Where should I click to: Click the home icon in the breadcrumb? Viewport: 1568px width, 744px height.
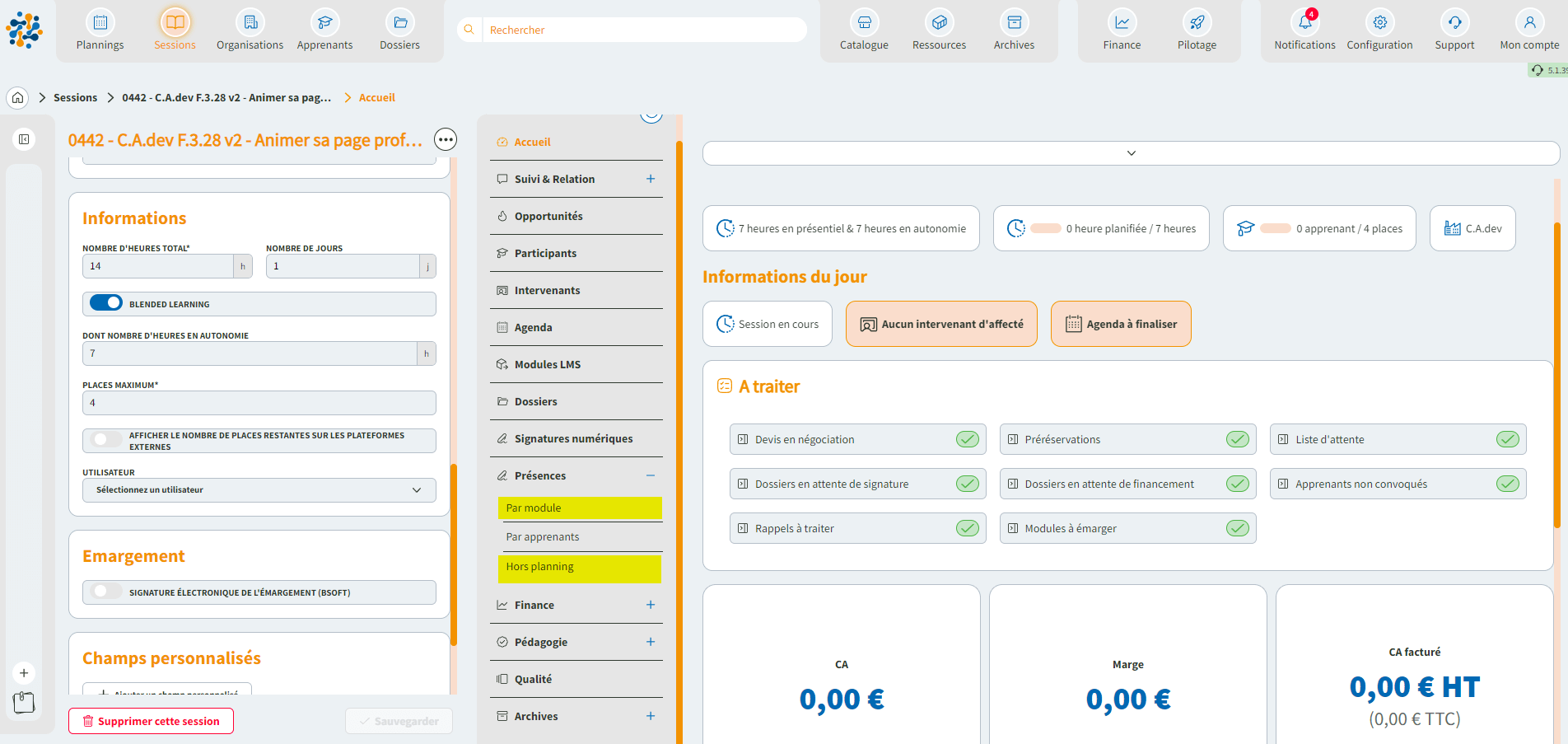17,98
